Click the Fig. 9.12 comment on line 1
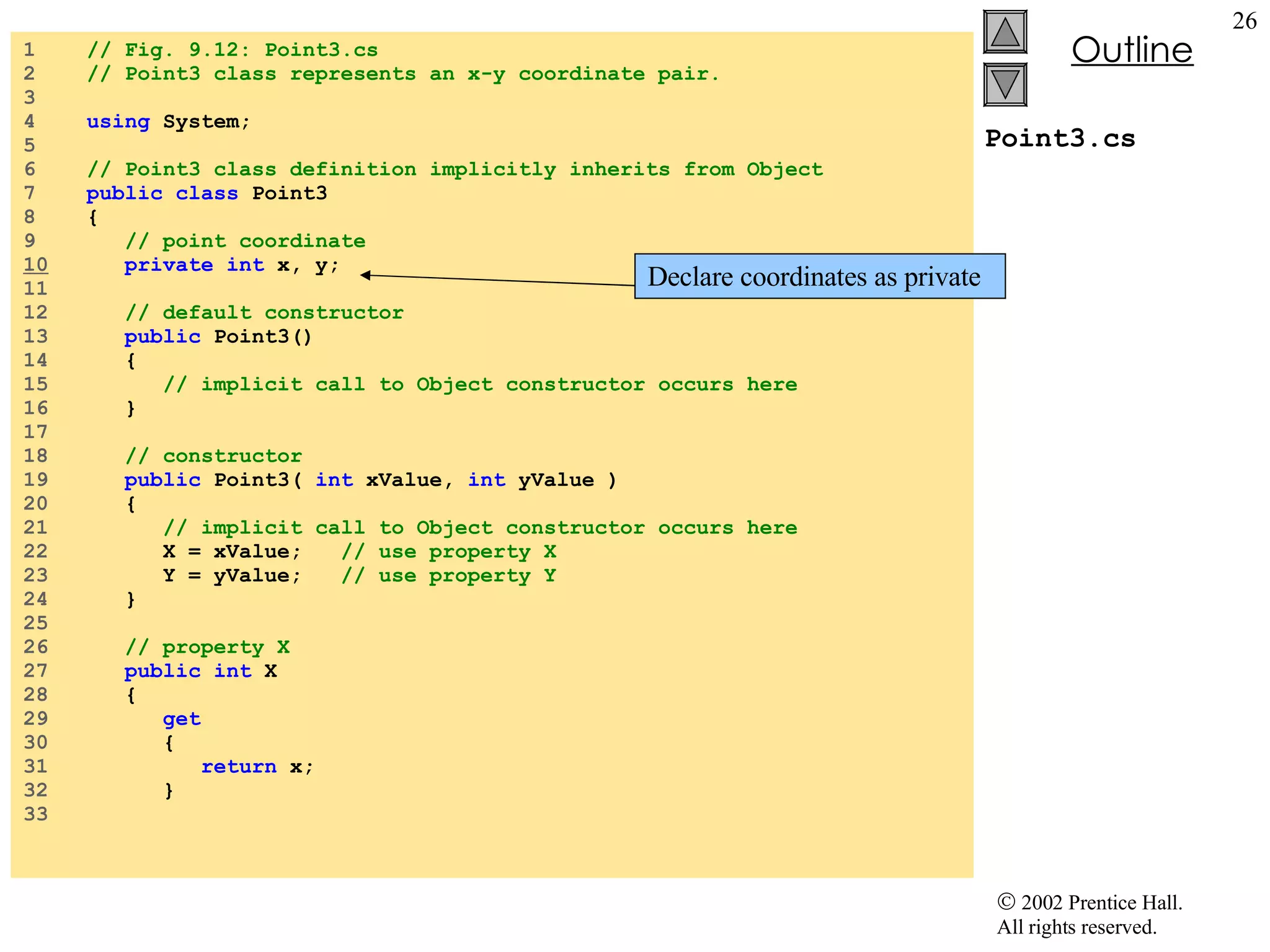 232,50
